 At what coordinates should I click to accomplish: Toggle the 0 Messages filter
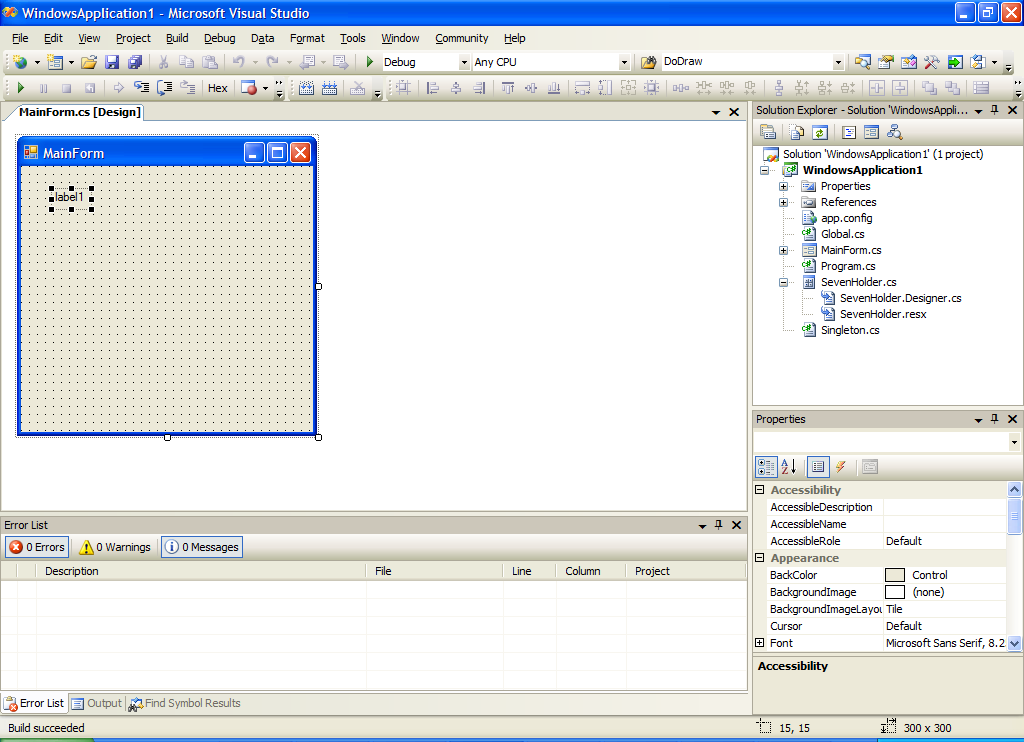(x=202, y=547)
